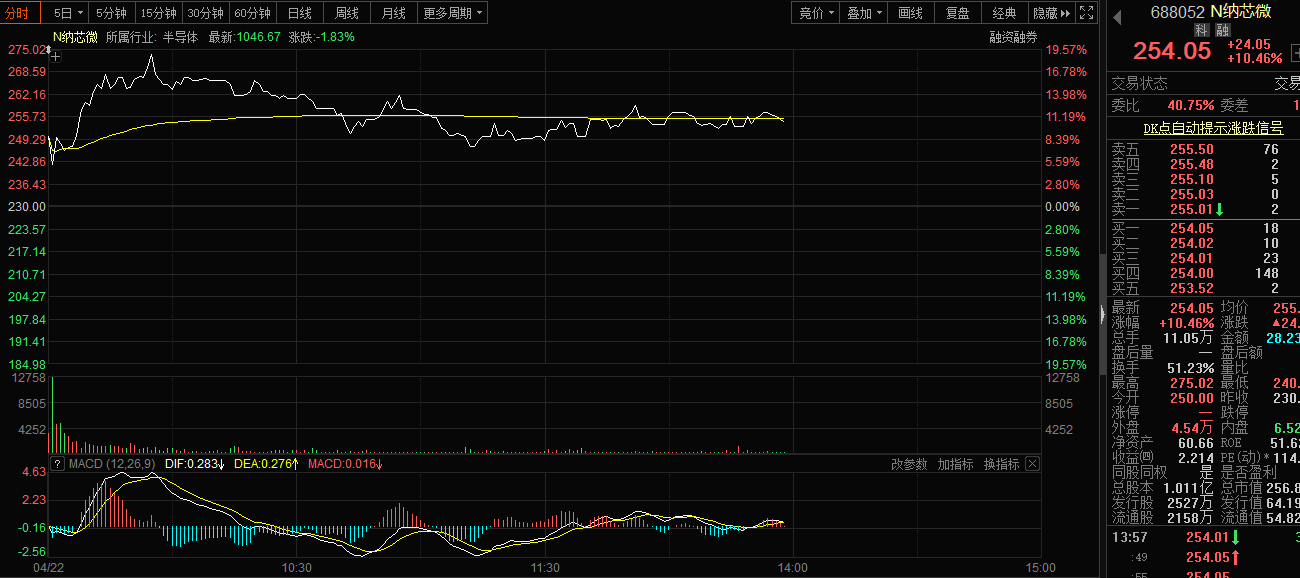This screenshot has height=578, width=1300.
Task: Click the 买二 price 254.02 row
Action: (1203, 243)
